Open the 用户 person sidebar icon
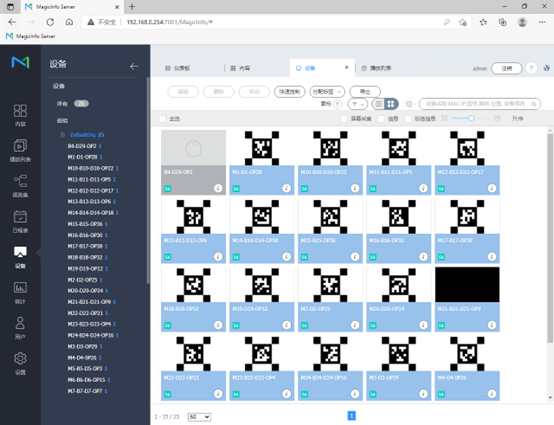This screenshot has height=425, width=554. [20, 328]
